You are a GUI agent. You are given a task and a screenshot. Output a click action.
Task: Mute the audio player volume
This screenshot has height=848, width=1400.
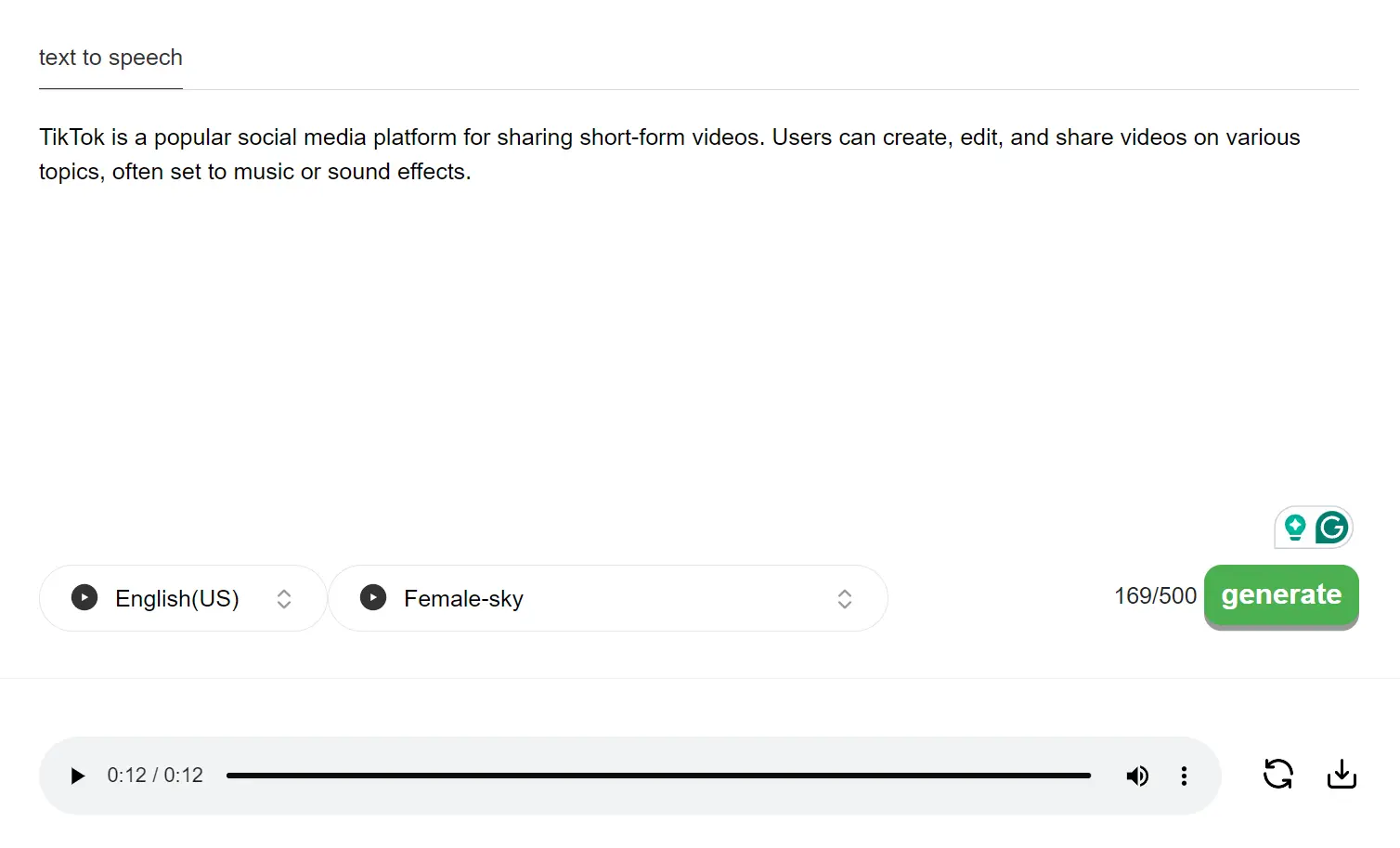[1137, 776]
